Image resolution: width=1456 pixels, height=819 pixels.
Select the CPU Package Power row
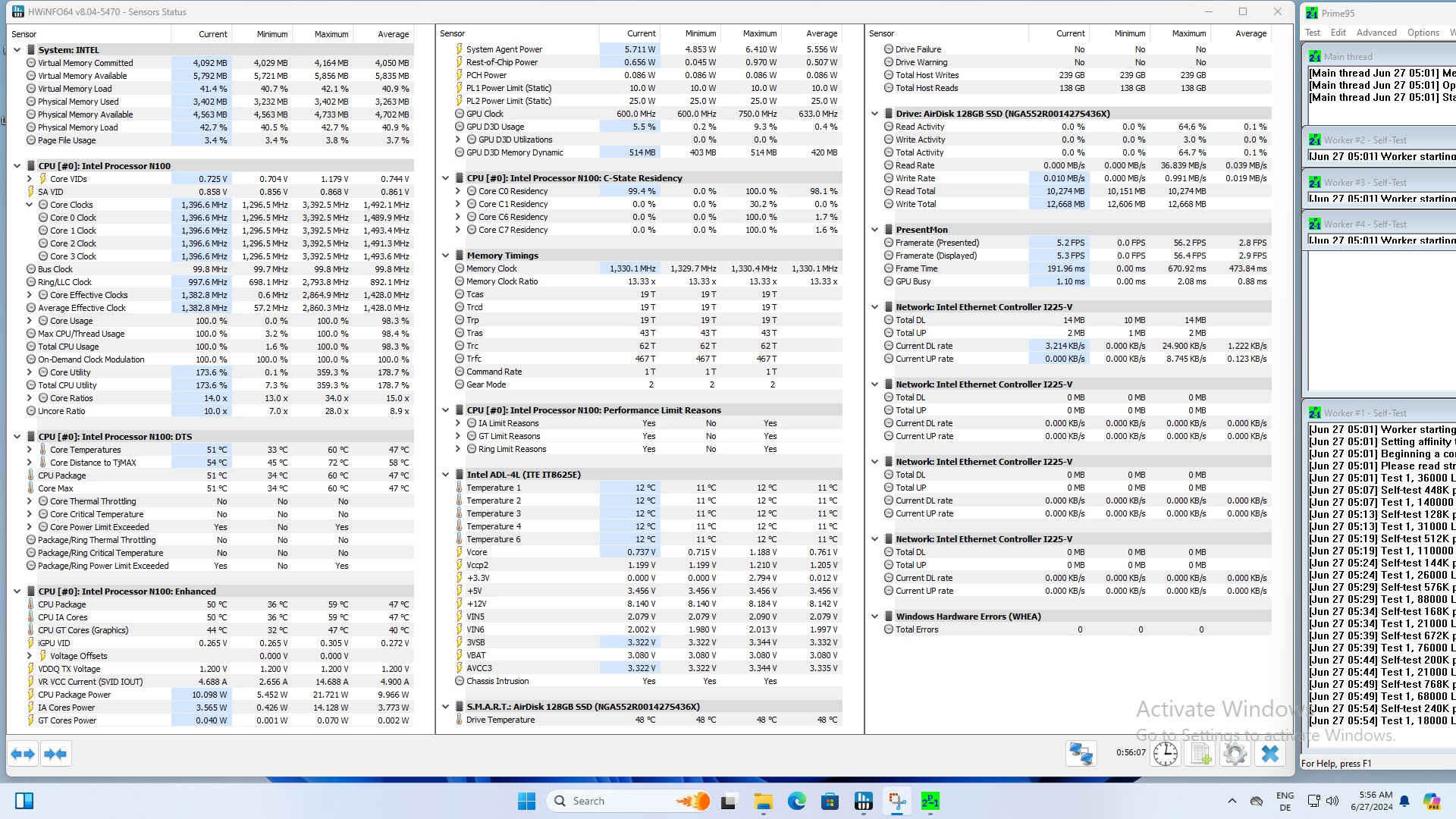[x=74, y=695]
